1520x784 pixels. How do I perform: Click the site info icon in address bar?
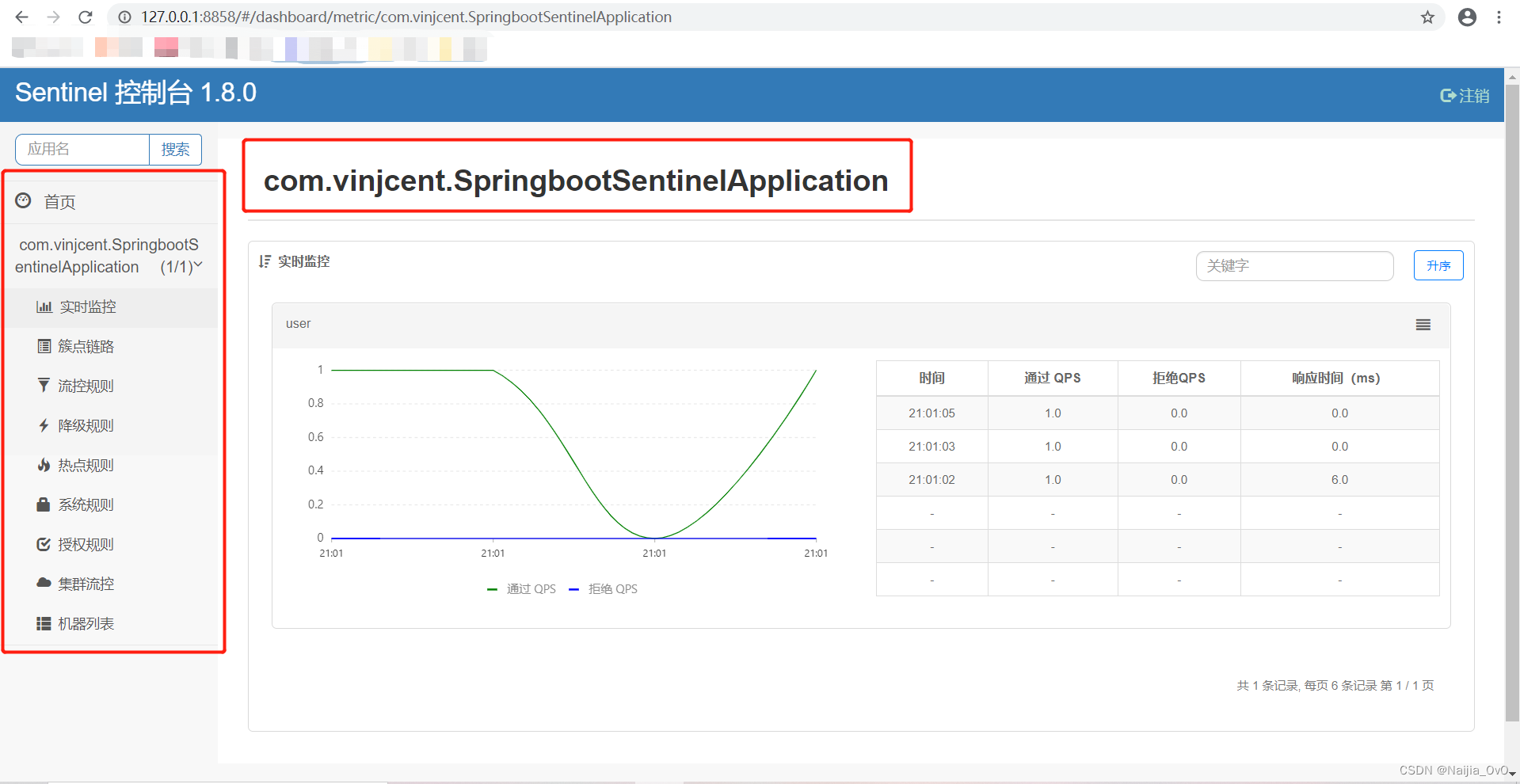coord(124,17)
